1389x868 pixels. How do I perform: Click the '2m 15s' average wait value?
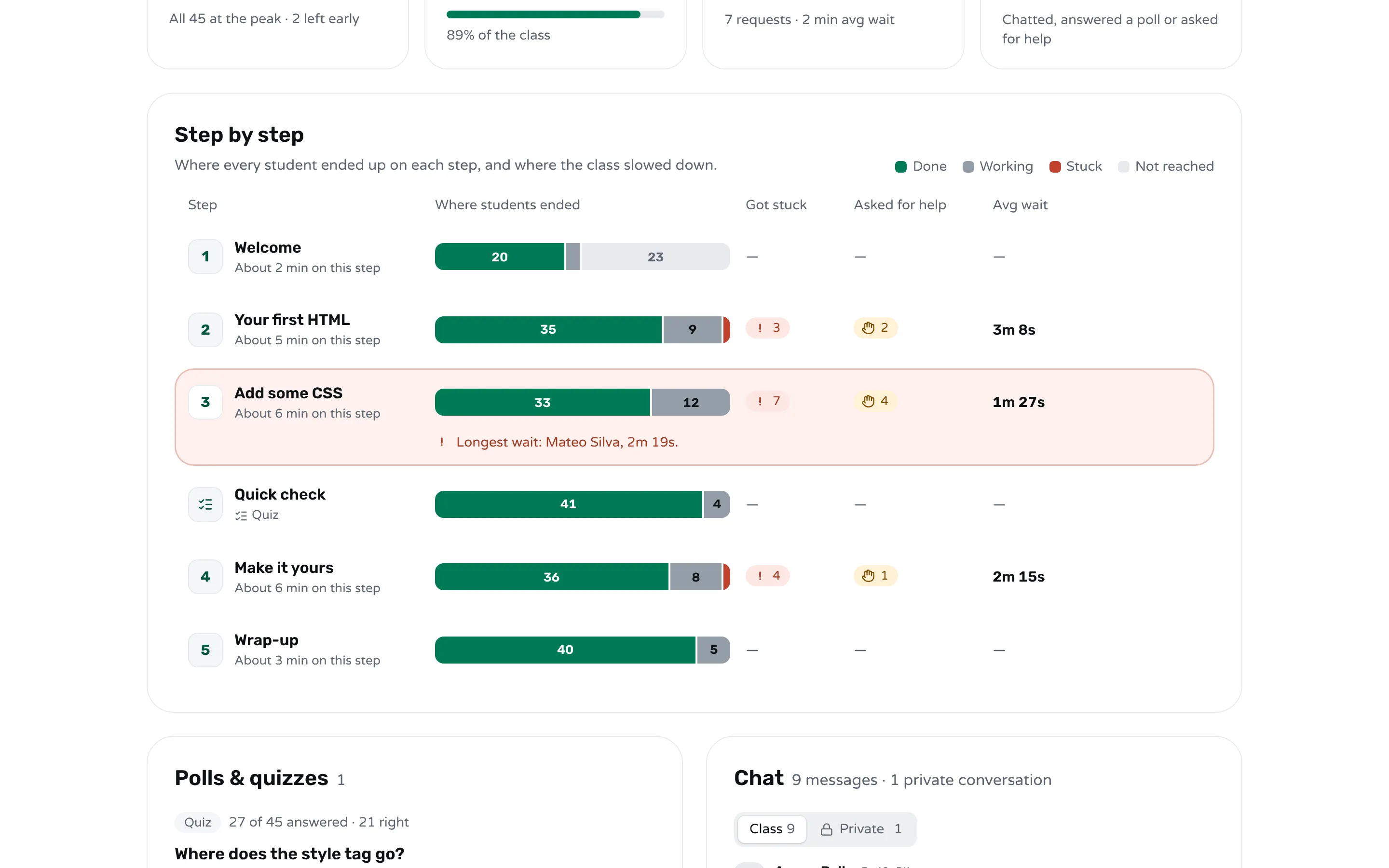[x=1018, y=576]
